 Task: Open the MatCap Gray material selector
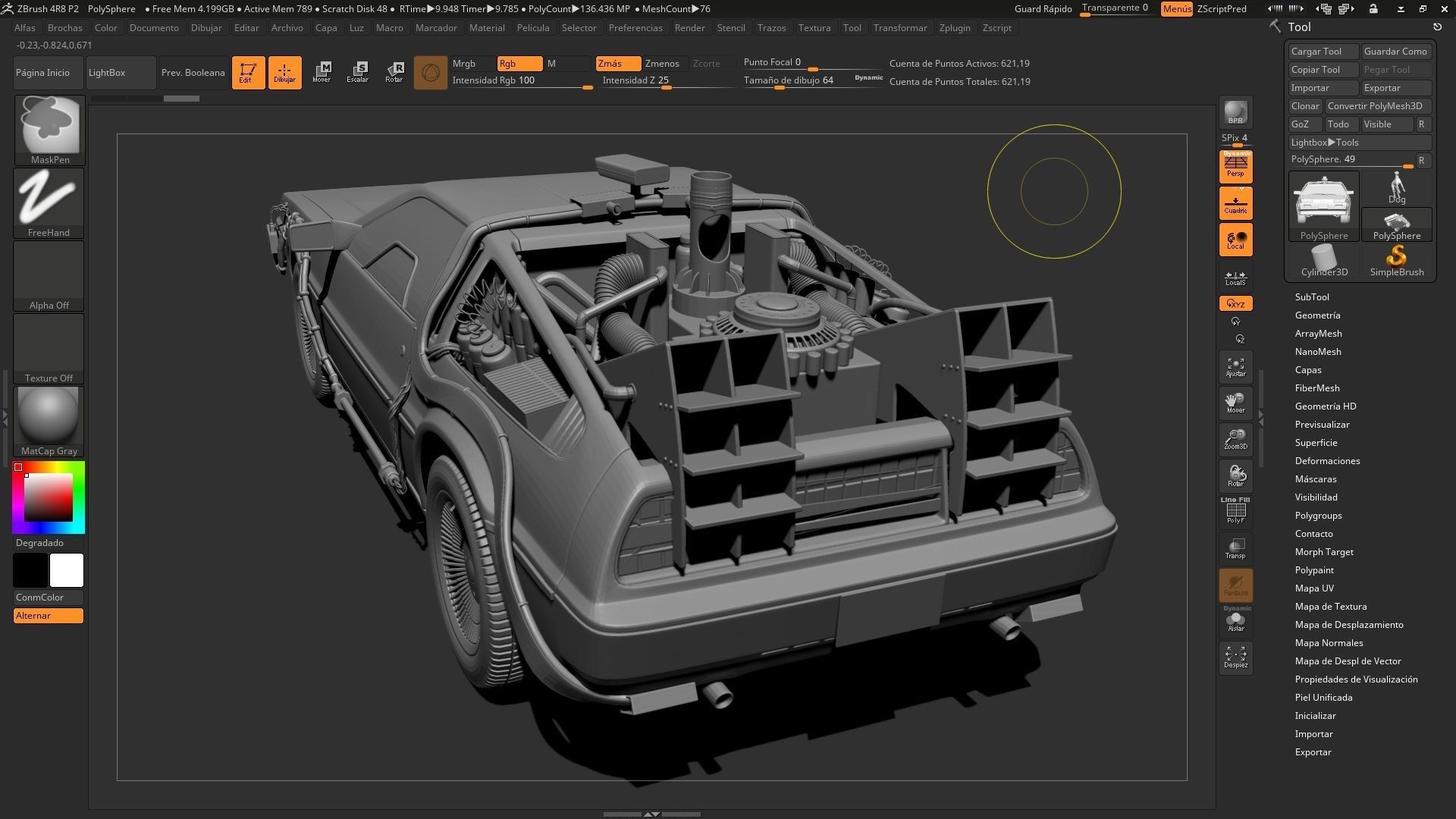(x=49, y=422)
